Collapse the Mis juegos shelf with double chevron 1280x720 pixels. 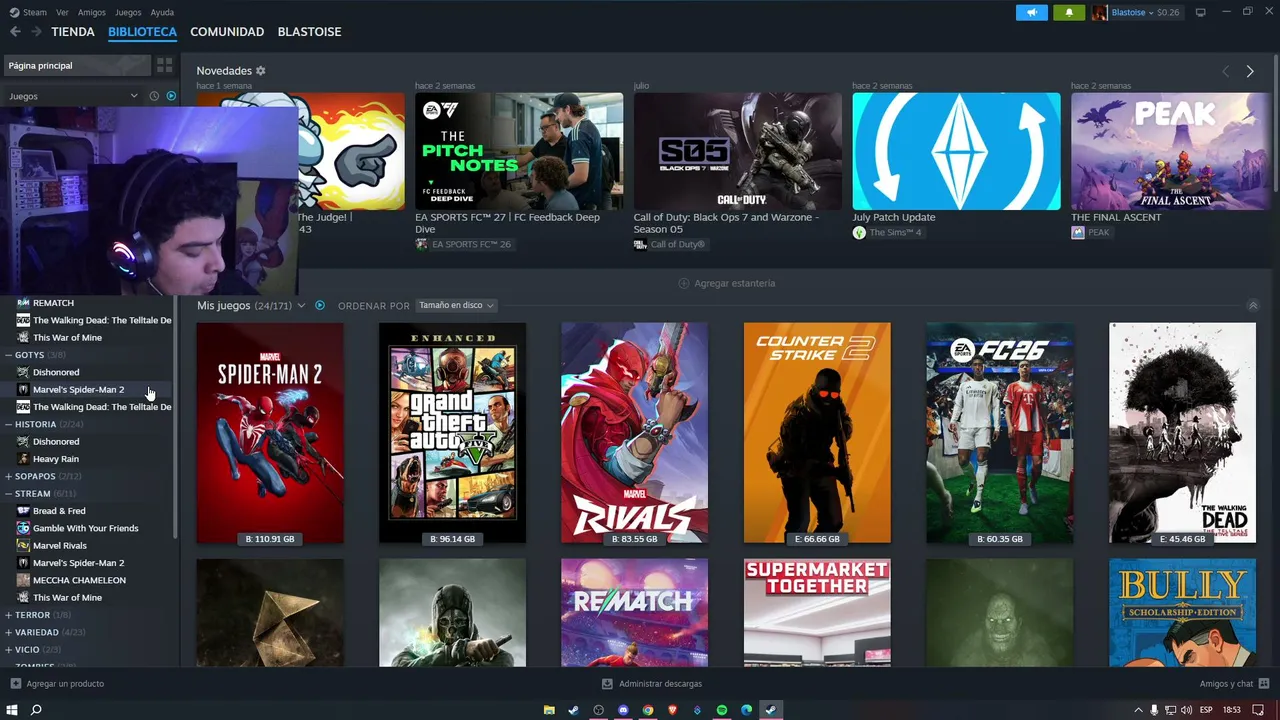[x=1253, y=305]
